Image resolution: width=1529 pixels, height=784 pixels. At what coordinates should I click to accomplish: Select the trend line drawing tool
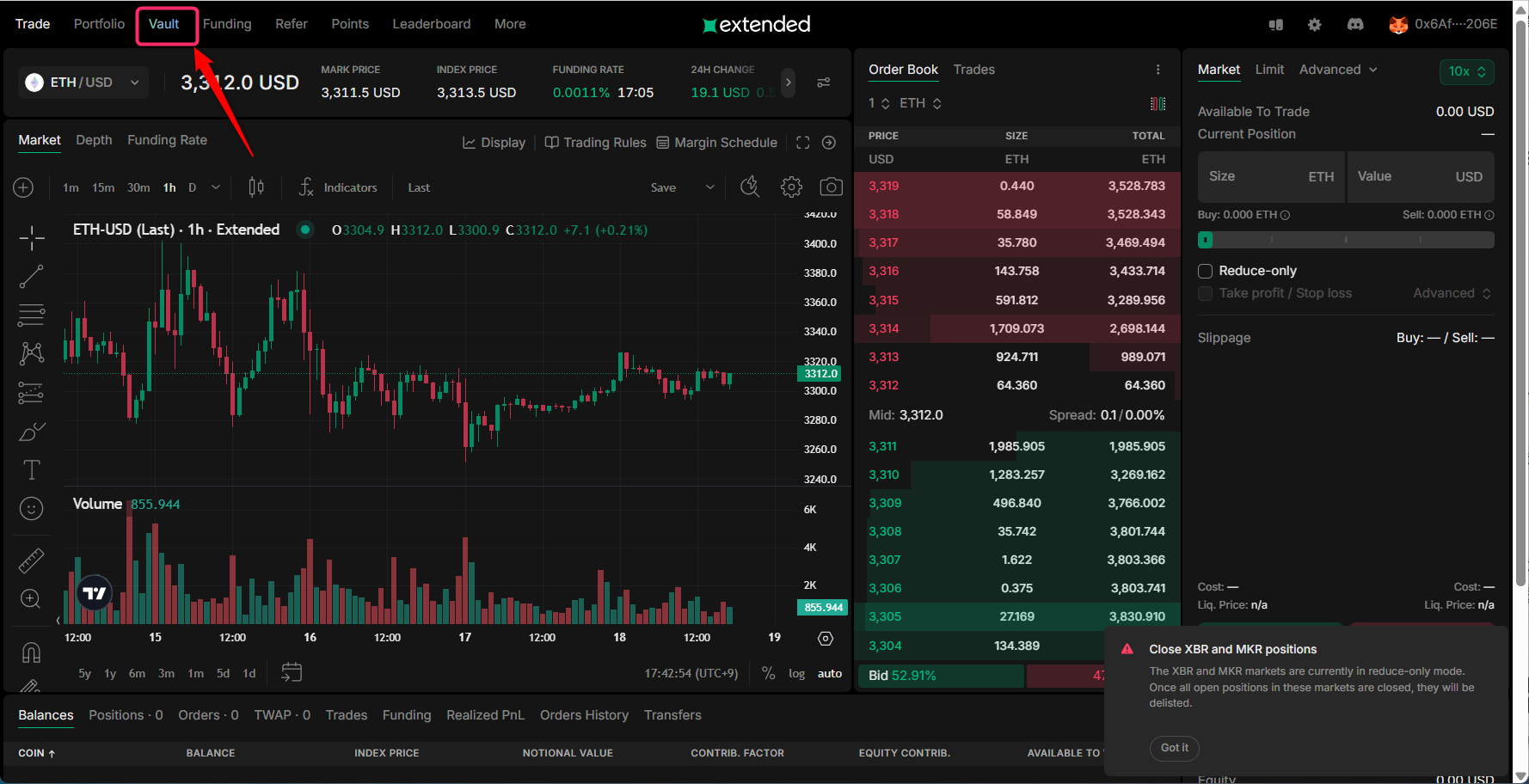tap(32, 276)
